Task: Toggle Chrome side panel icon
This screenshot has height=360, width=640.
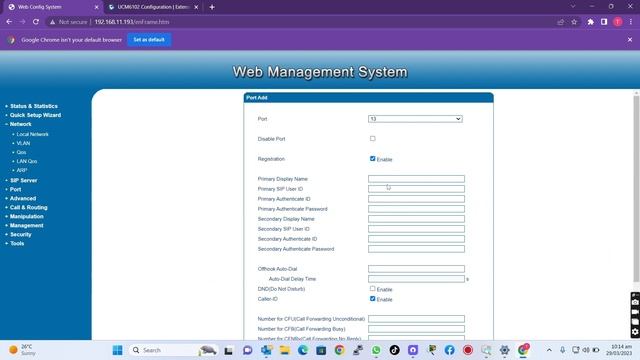Action: (x=604, y=22)
